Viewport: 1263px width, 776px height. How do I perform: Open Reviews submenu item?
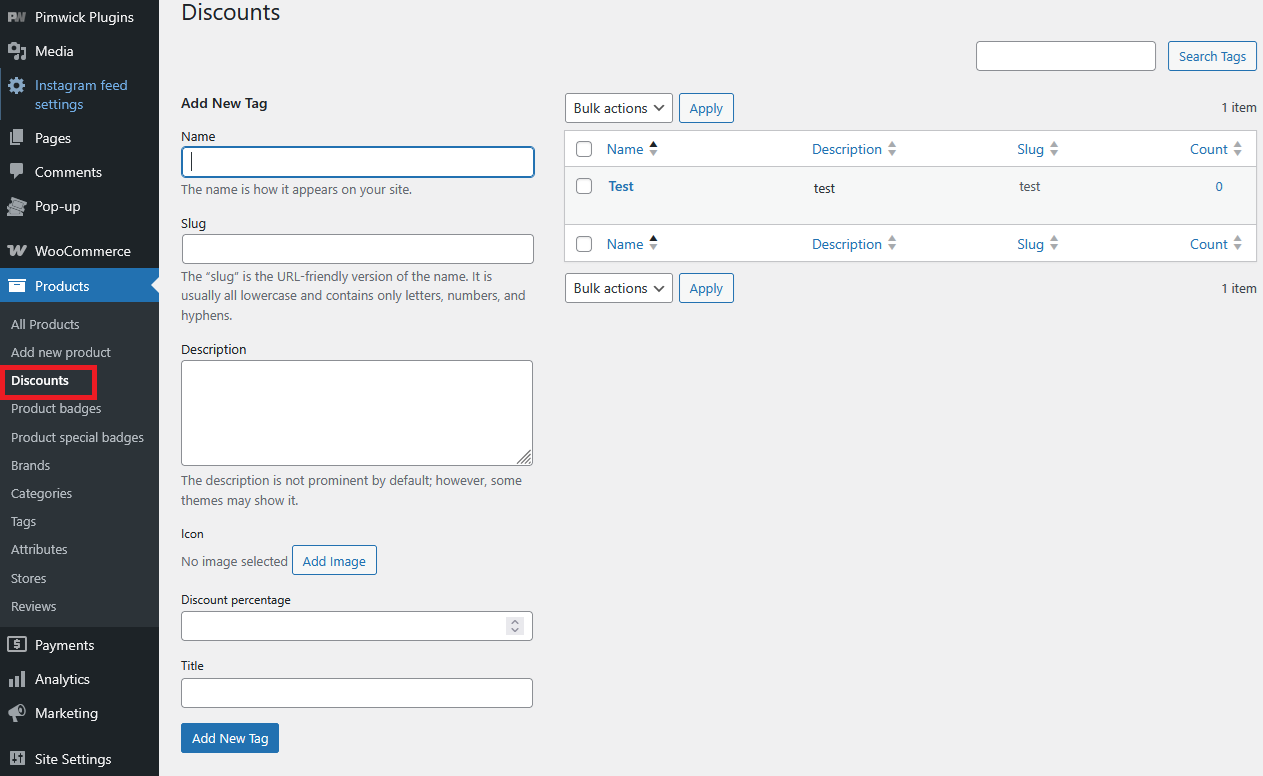(x=33, y=606)
